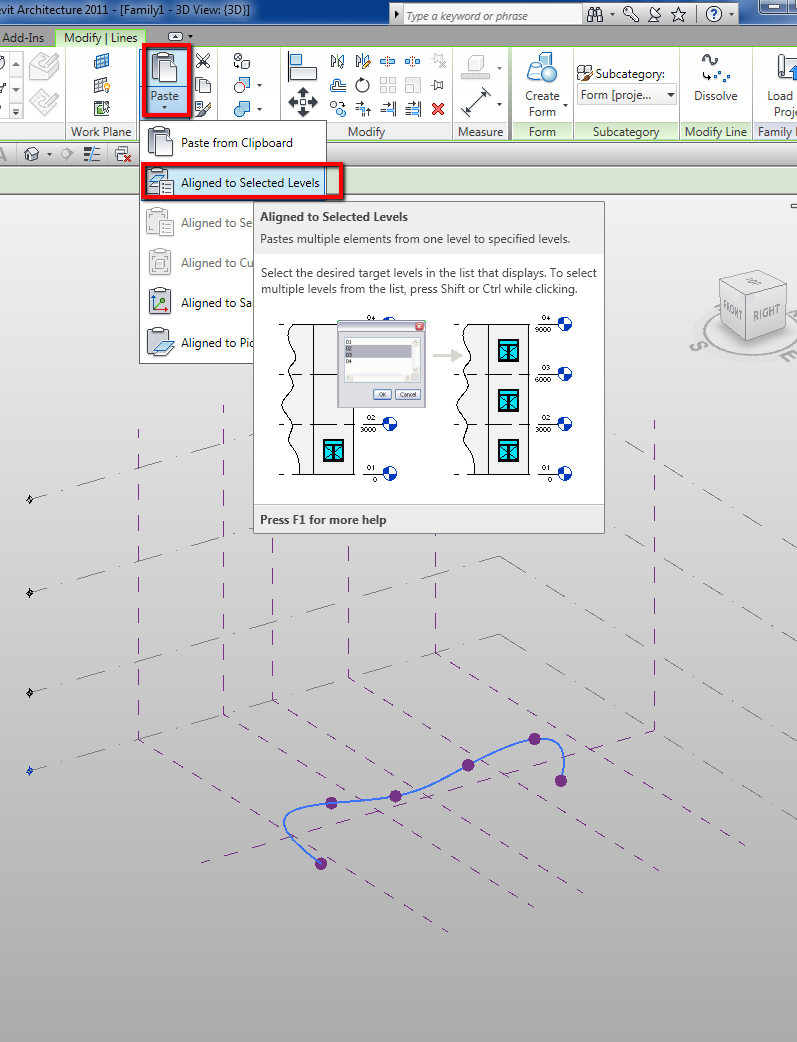797x1042 pixels.
Task: Click the Set Work Plane icon
Action: 102,62
